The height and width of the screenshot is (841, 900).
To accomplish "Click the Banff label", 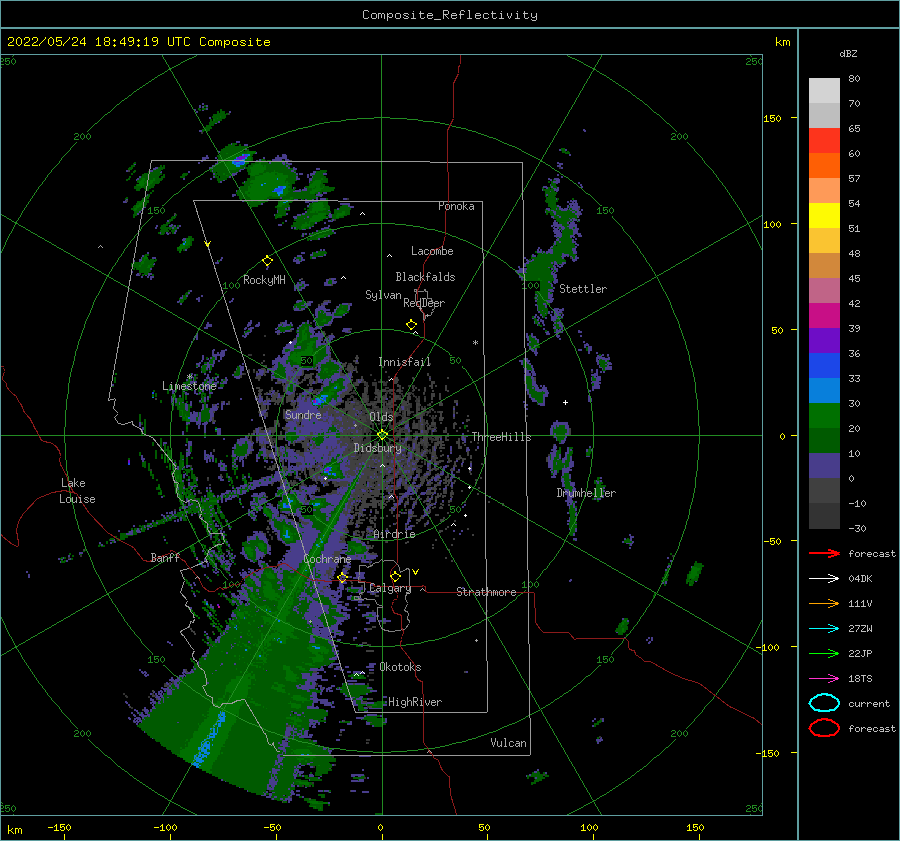I will 165,557.
